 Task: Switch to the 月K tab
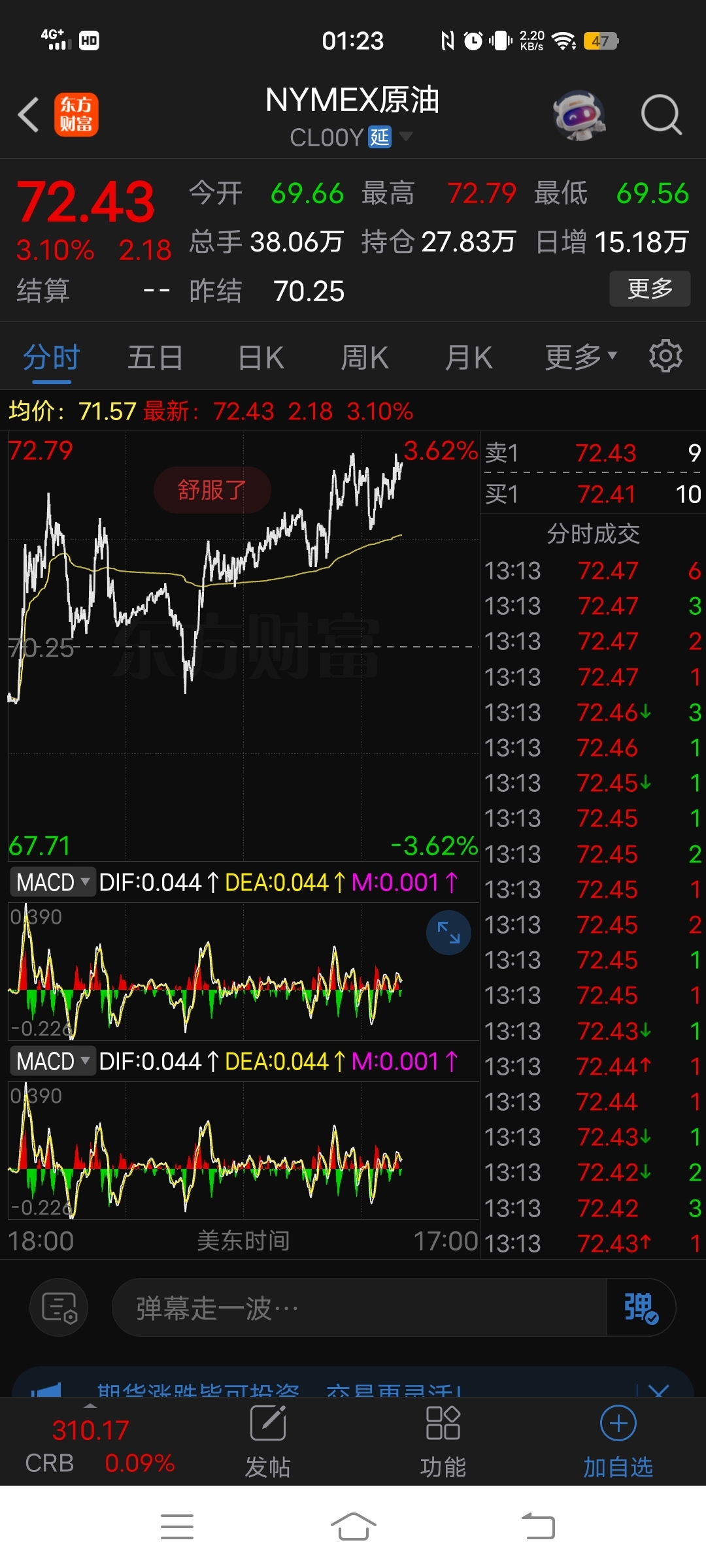point(468,357)
